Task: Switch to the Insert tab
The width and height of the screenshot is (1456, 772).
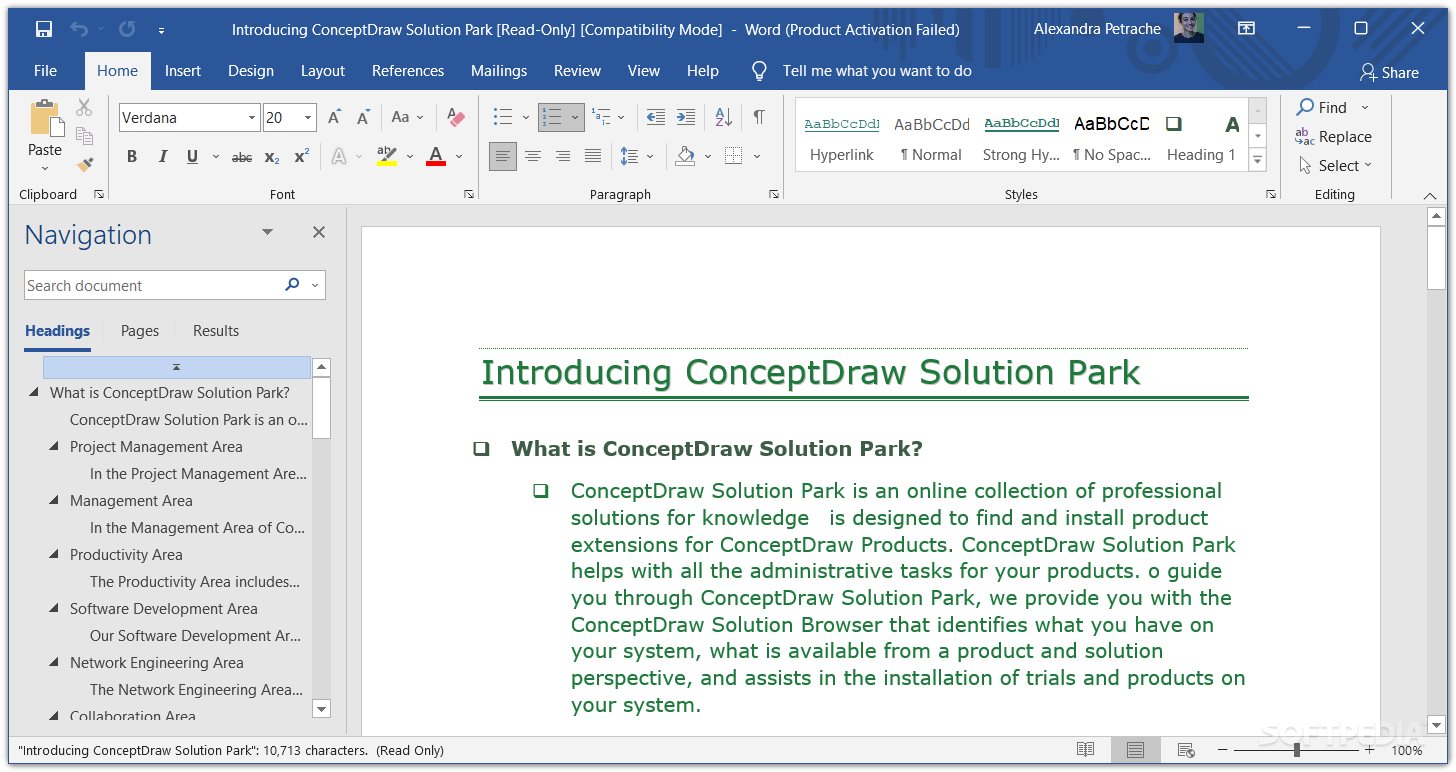Action: coord(183,71)
